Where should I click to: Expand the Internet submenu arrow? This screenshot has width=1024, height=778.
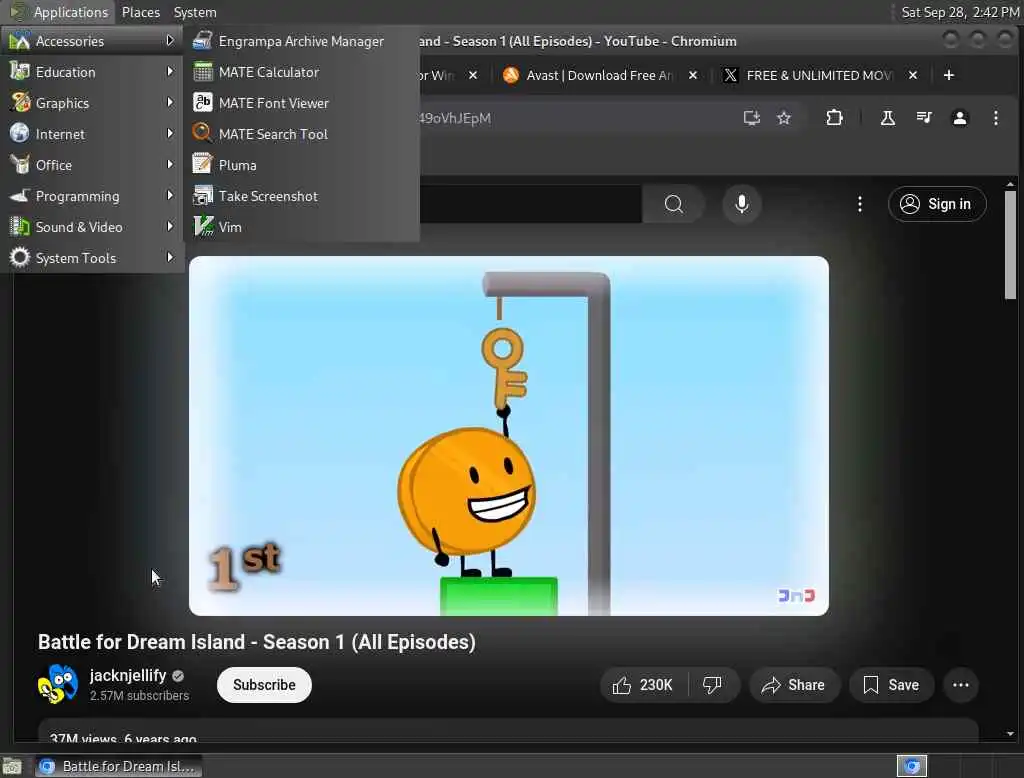(x=170, y=133)
